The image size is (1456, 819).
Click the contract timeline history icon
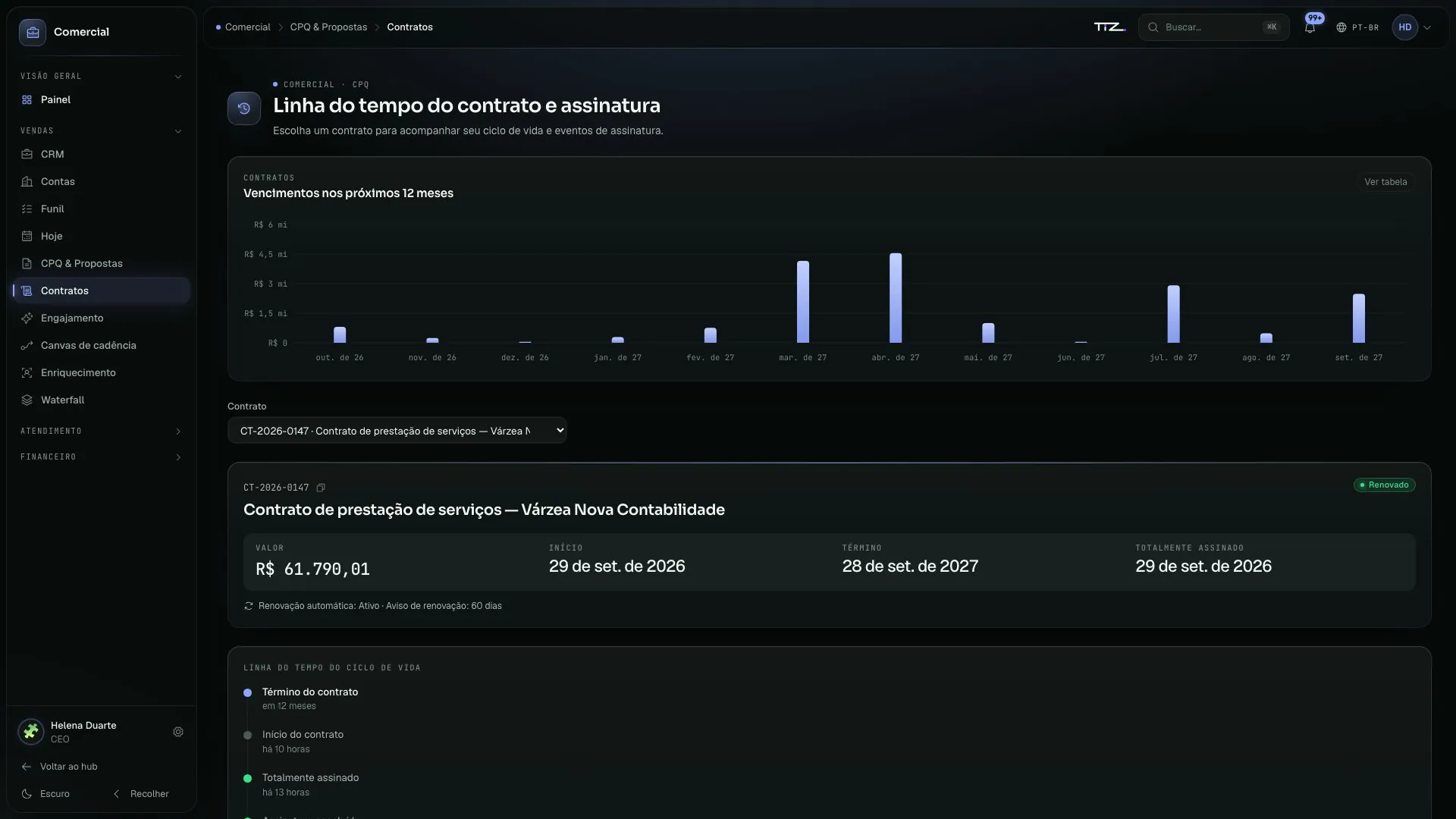coord(244,108)
